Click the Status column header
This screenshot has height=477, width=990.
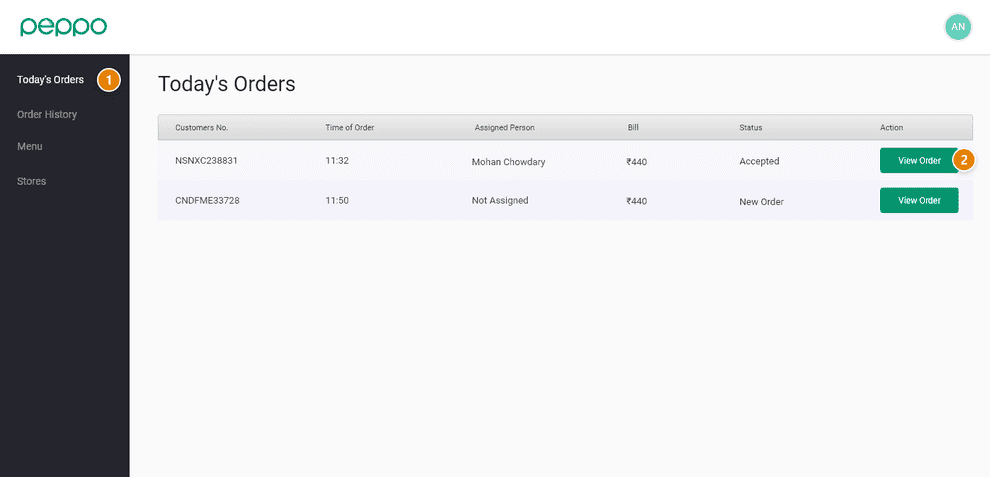point(750,128)
